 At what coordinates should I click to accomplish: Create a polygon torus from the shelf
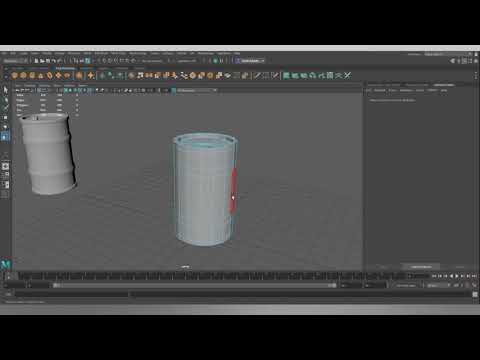(x=49, y=76)
